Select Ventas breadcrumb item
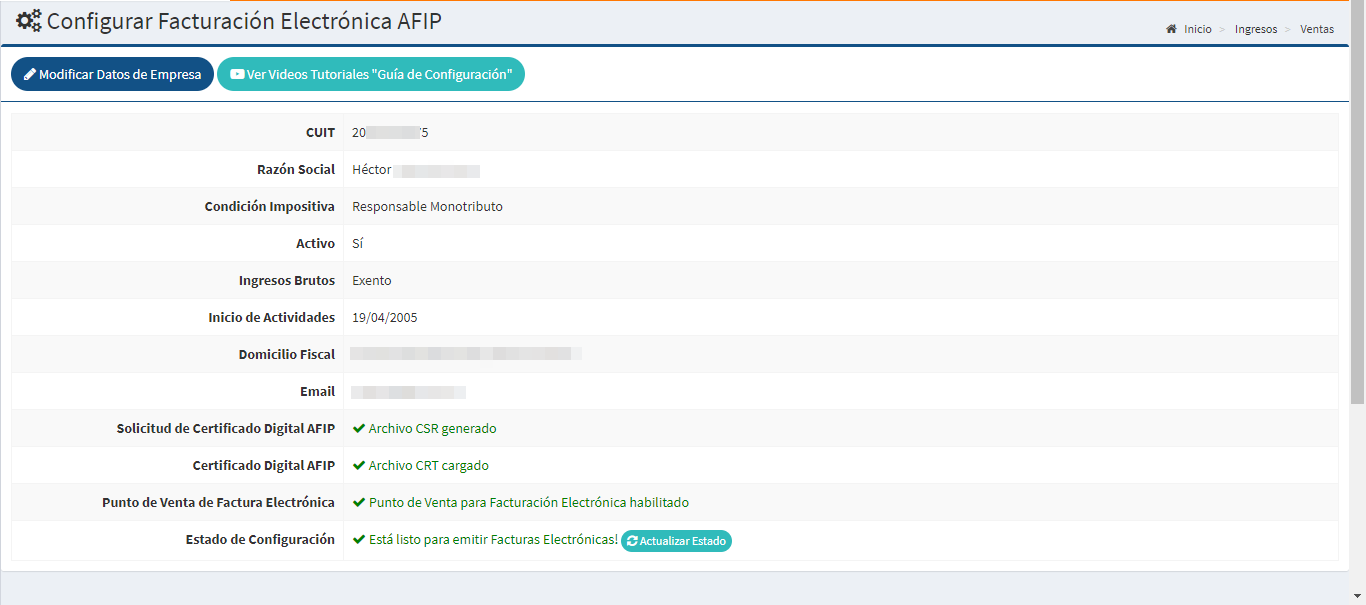Image resolution: width=1366 pixels, height=605 pixels. pyautogui.click(x=1317, y=29)
